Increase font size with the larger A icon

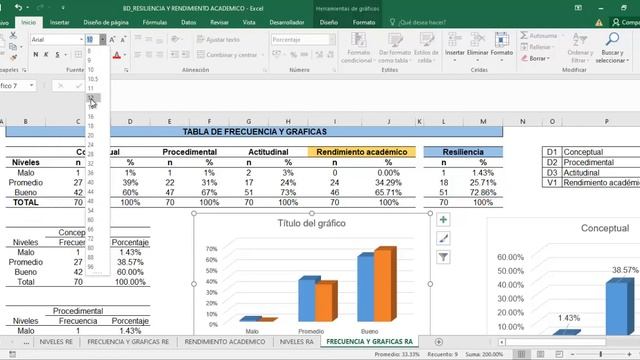point(112,40)
